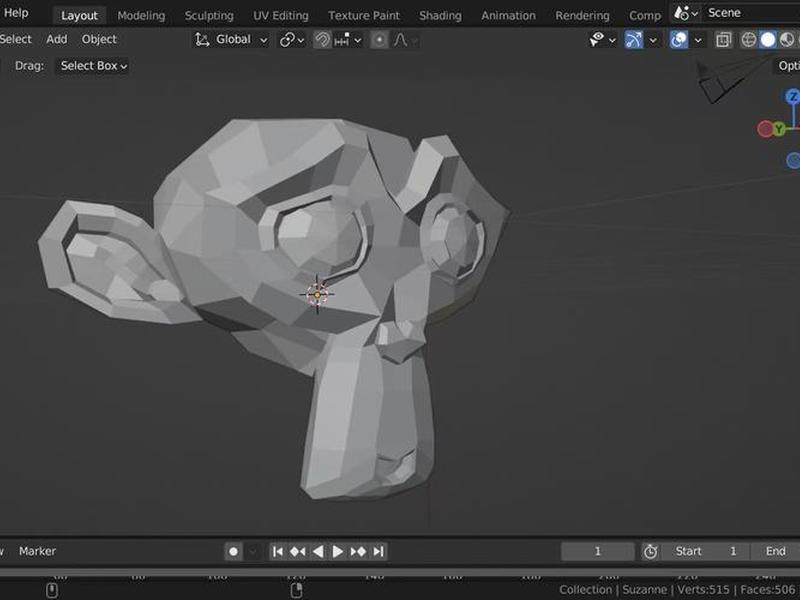Screen dimensions: 800x600
Task: Click the End frame field
Action: click(x=776, y=552)
